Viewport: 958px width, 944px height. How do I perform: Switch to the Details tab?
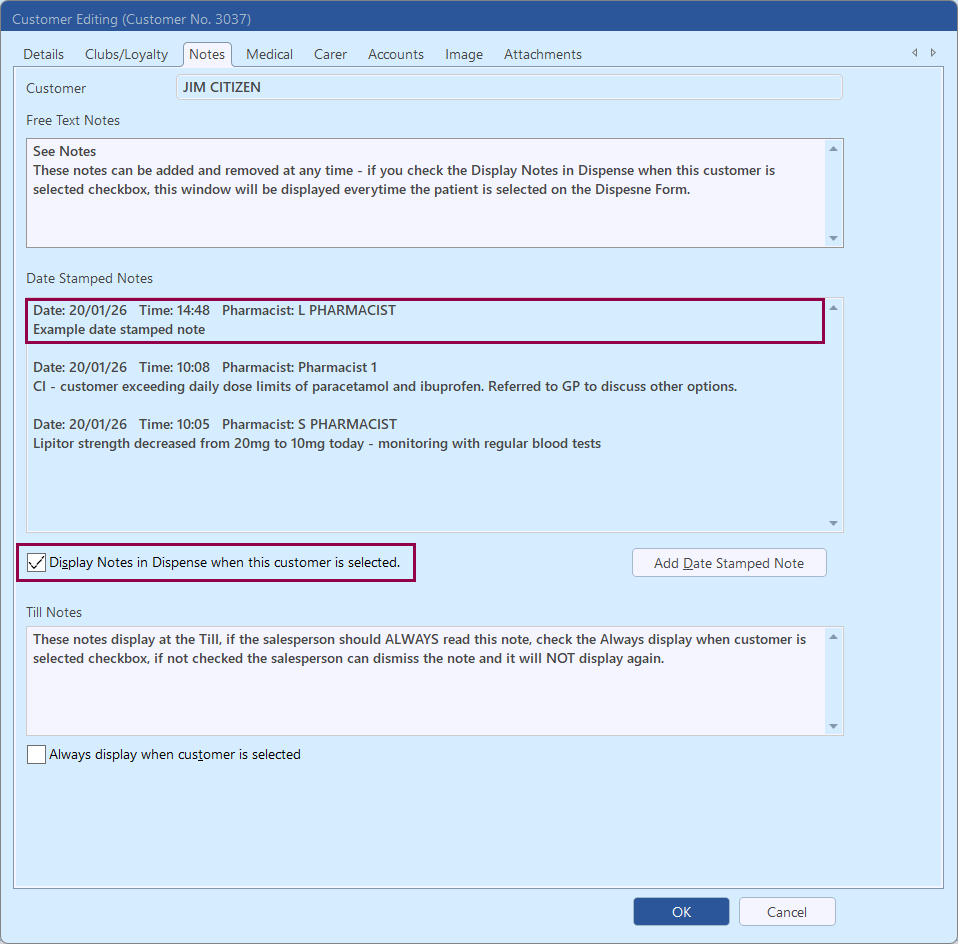click(x=44, y=55)
